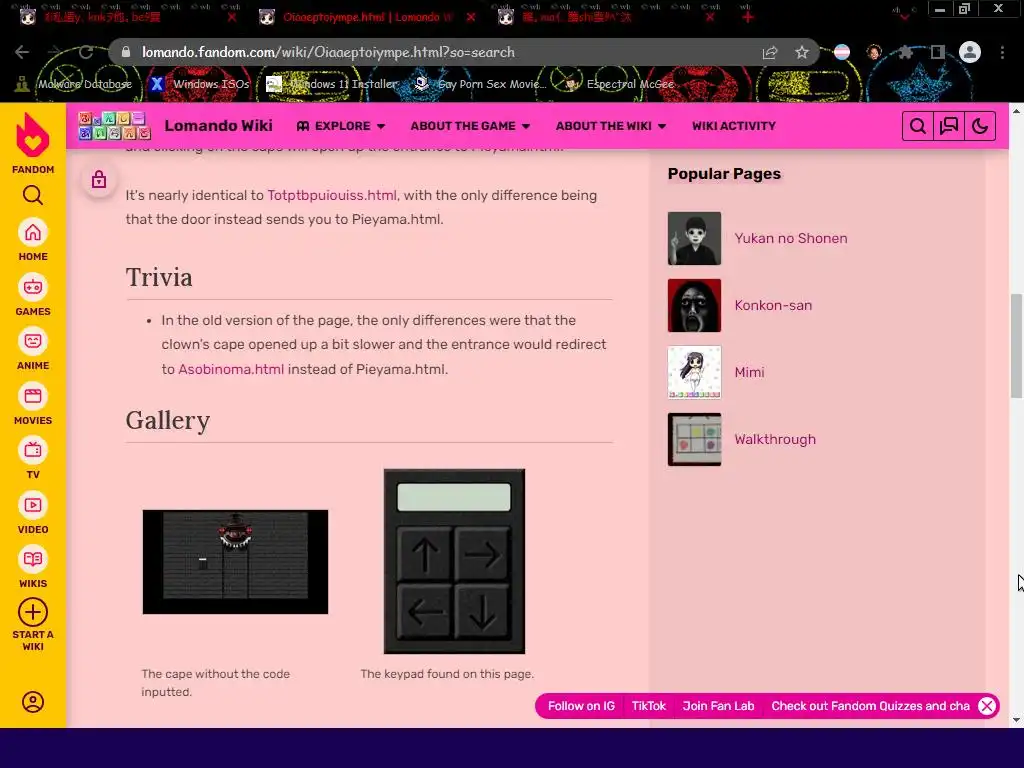1024x768 pixels.
Task: Share this page from the address bar
Action: tap(770, 52)
